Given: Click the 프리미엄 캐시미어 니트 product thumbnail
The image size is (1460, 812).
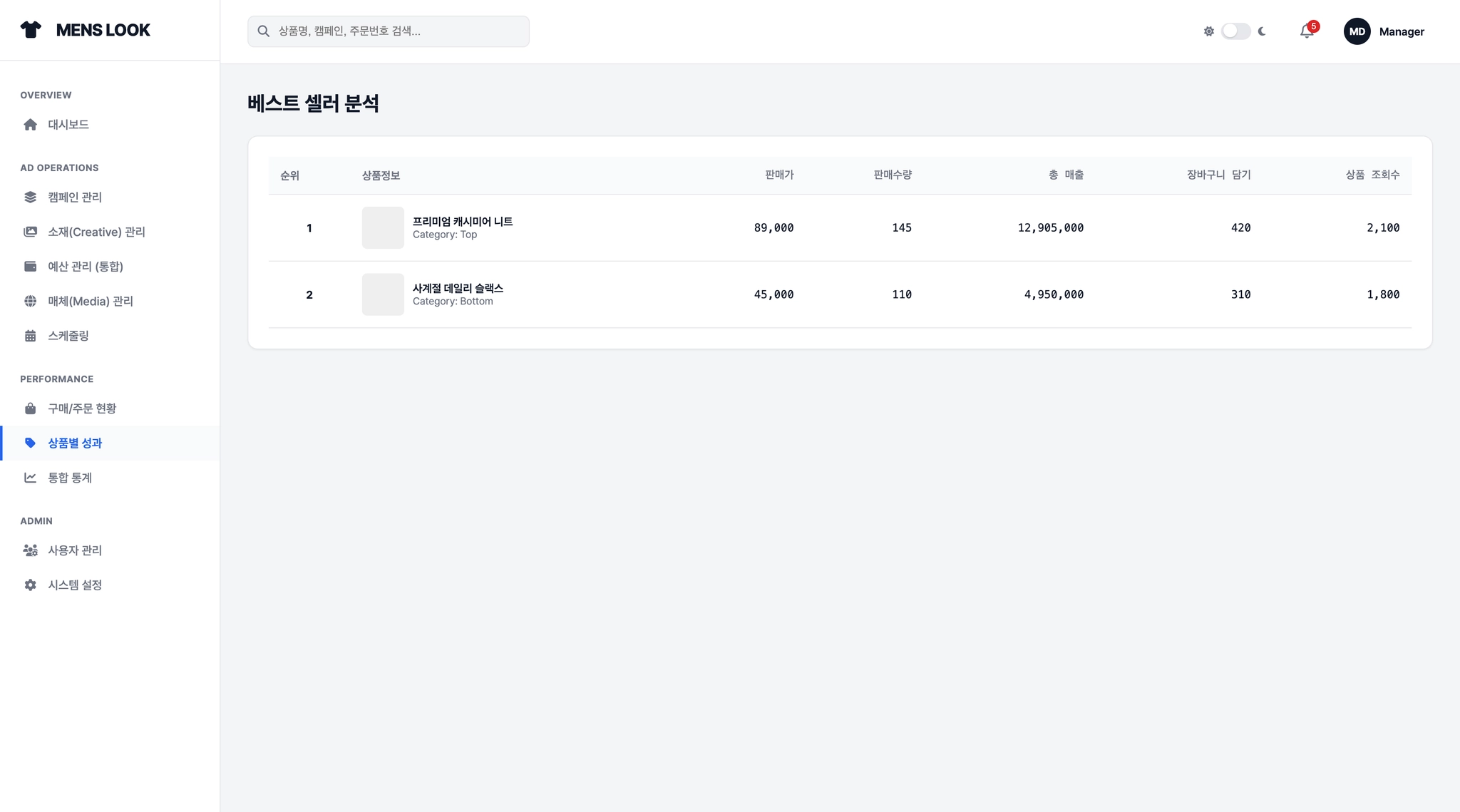Looking at the screenshot, I should coord(383,227).
